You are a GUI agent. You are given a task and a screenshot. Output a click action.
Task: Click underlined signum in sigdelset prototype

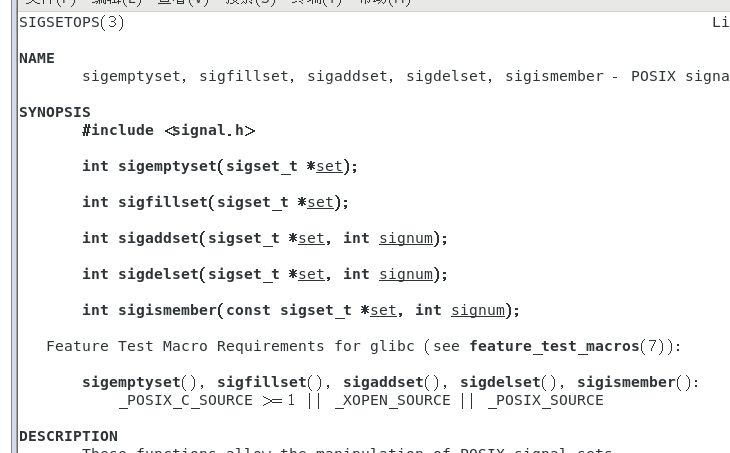tap(406, 274)
